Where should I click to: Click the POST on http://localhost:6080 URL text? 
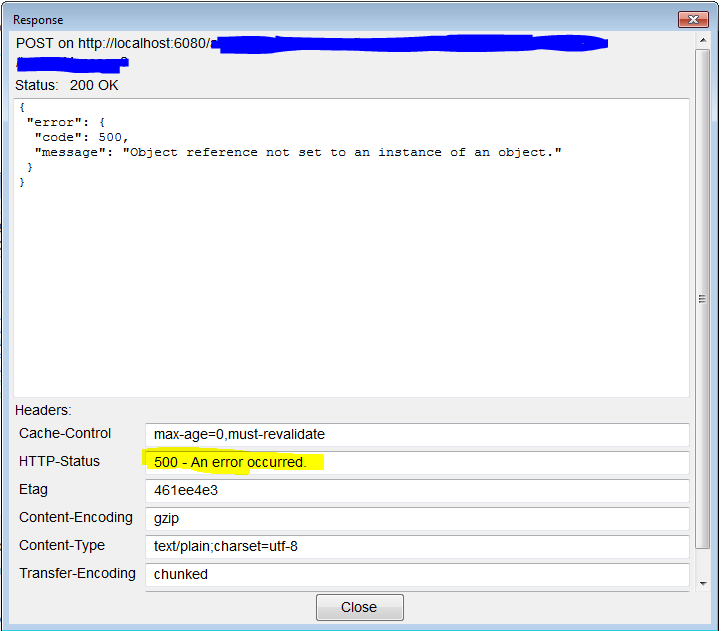tap(113, 43)
